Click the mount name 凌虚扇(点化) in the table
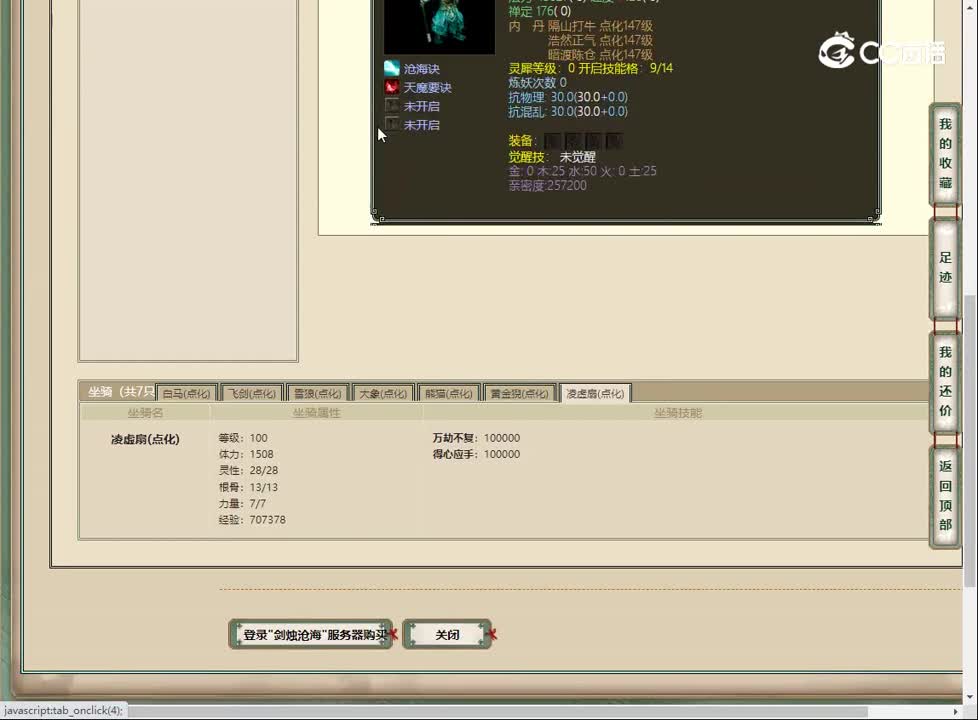Screen dimensions: 978x720 [x=145, y=439]
